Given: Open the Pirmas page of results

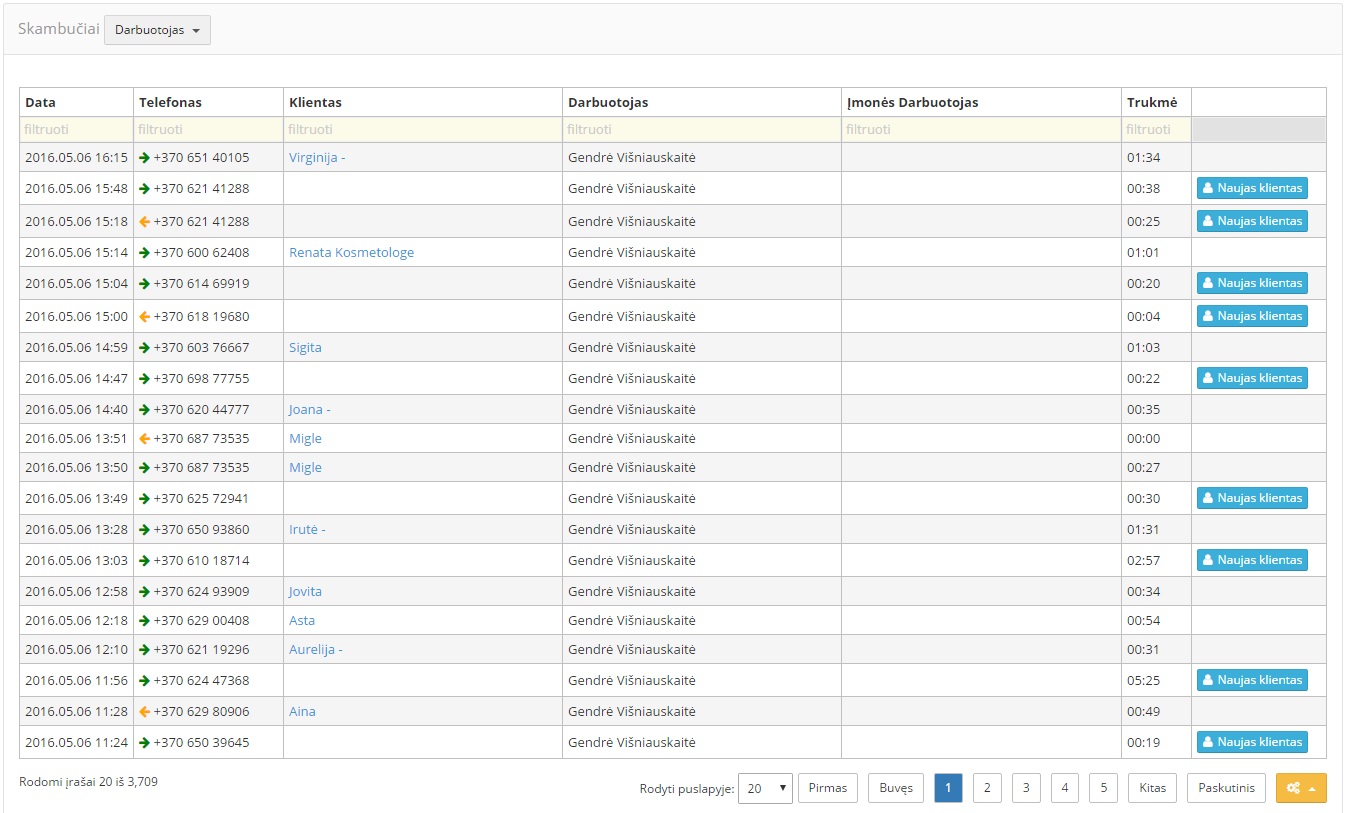Looking at the screenshot, I should [827, 788].
